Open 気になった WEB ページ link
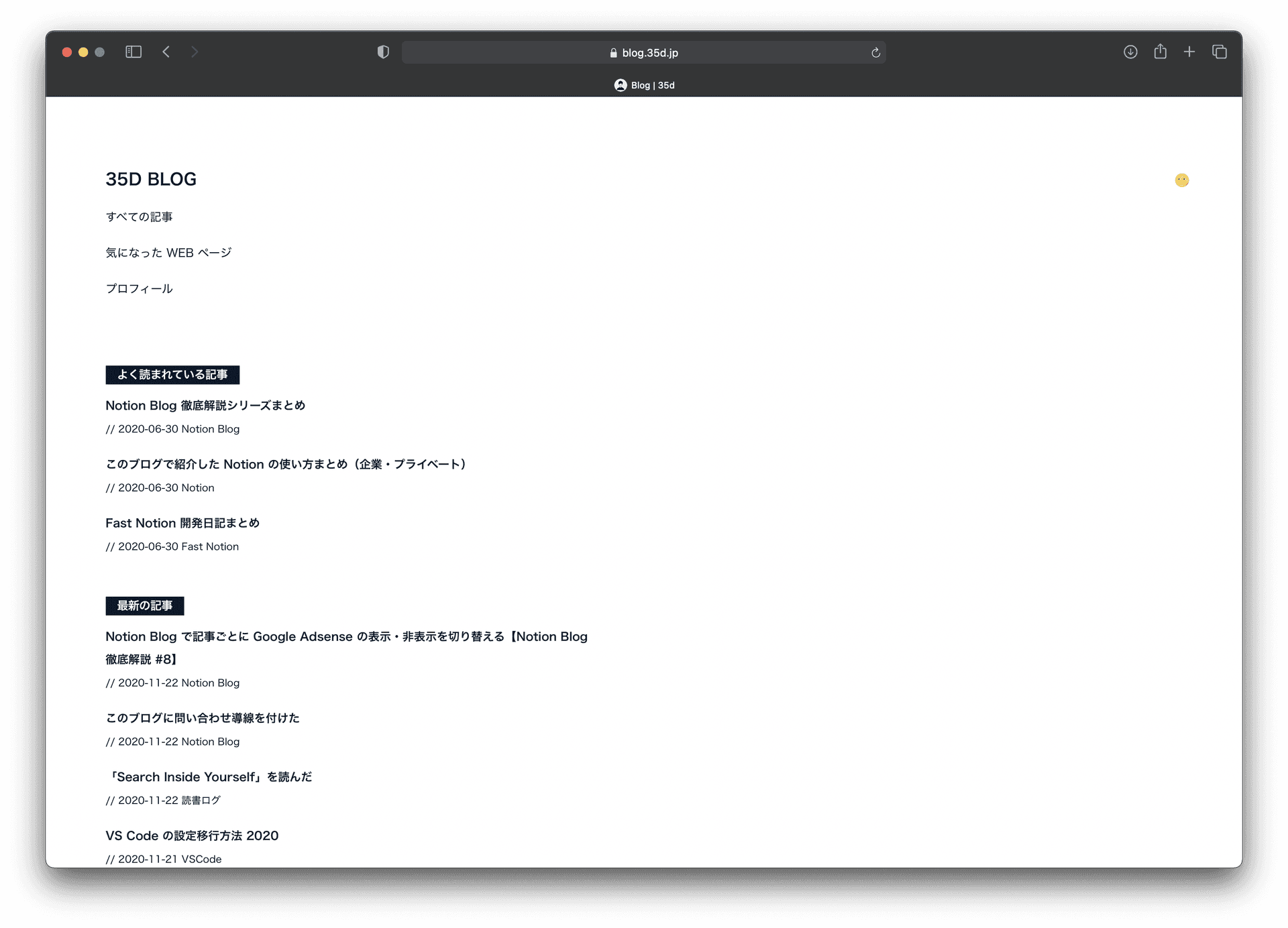The image size is (1288, 928). point(168,253)
